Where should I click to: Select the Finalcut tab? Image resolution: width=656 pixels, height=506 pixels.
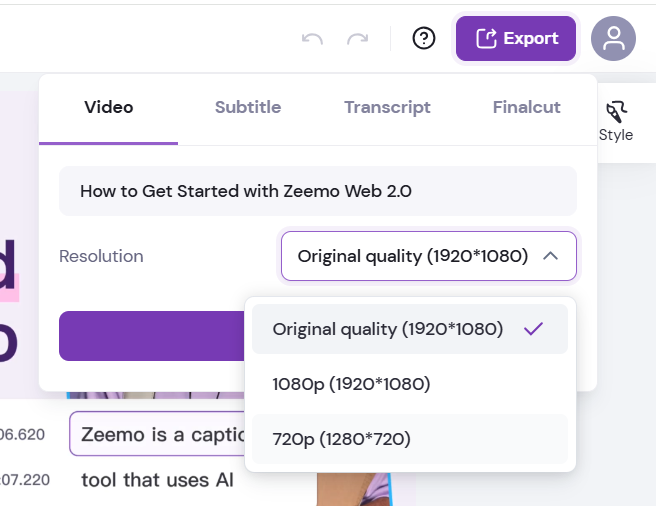click(x=526, y=107)
